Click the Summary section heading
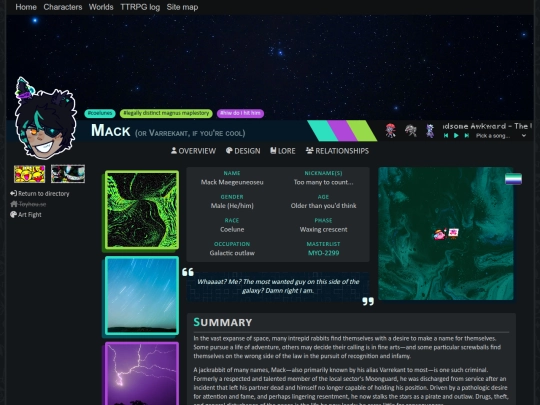 click(222, 322)
